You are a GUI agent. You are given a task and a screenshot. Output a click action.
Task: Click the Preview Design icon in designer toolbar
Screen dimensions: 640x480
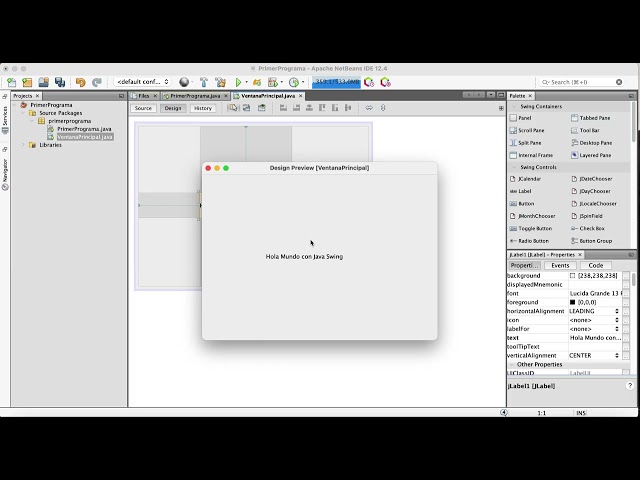click(x=262, y=108)
